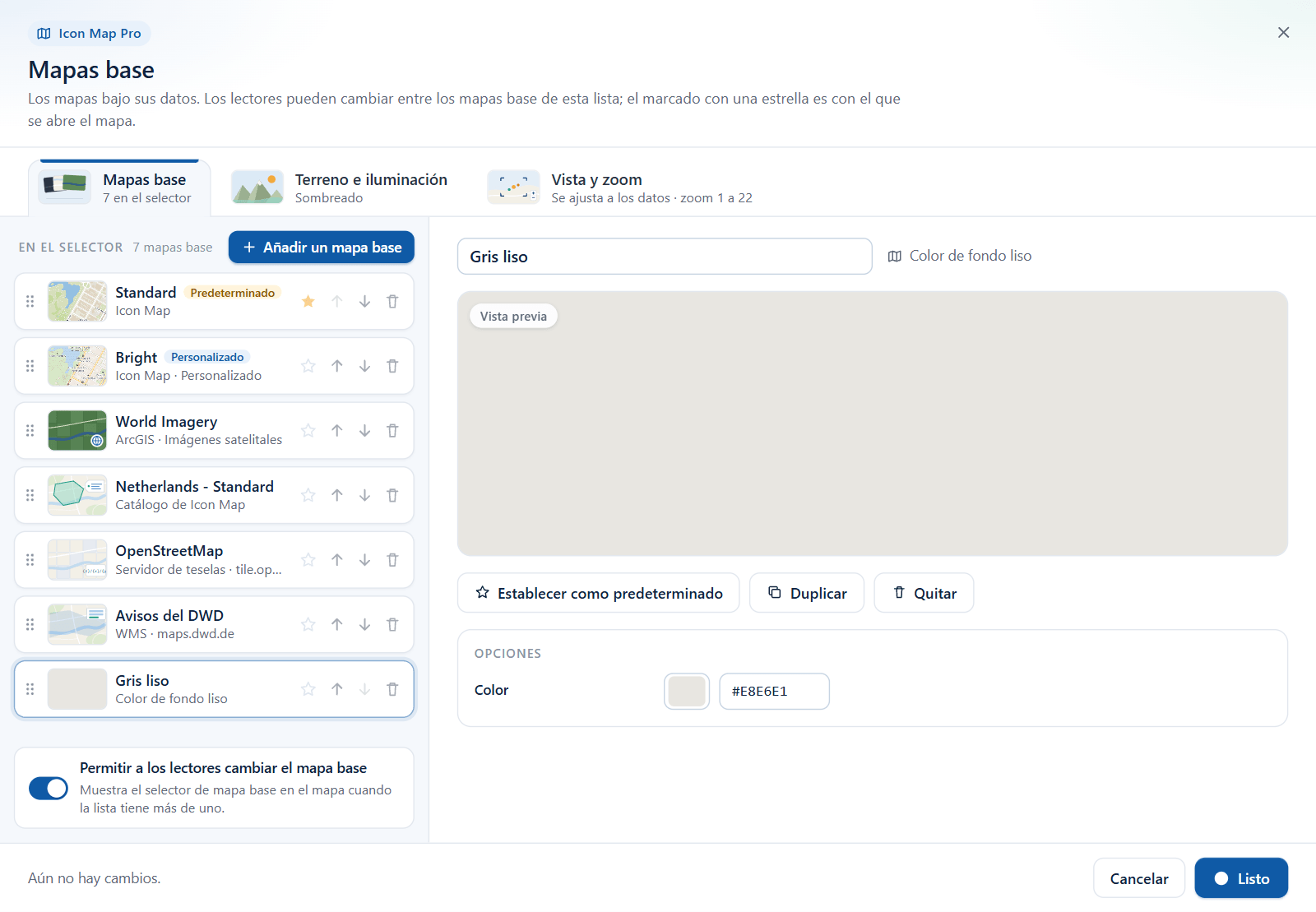Star the Netherlands - Standard basemap

pos(308,495)
